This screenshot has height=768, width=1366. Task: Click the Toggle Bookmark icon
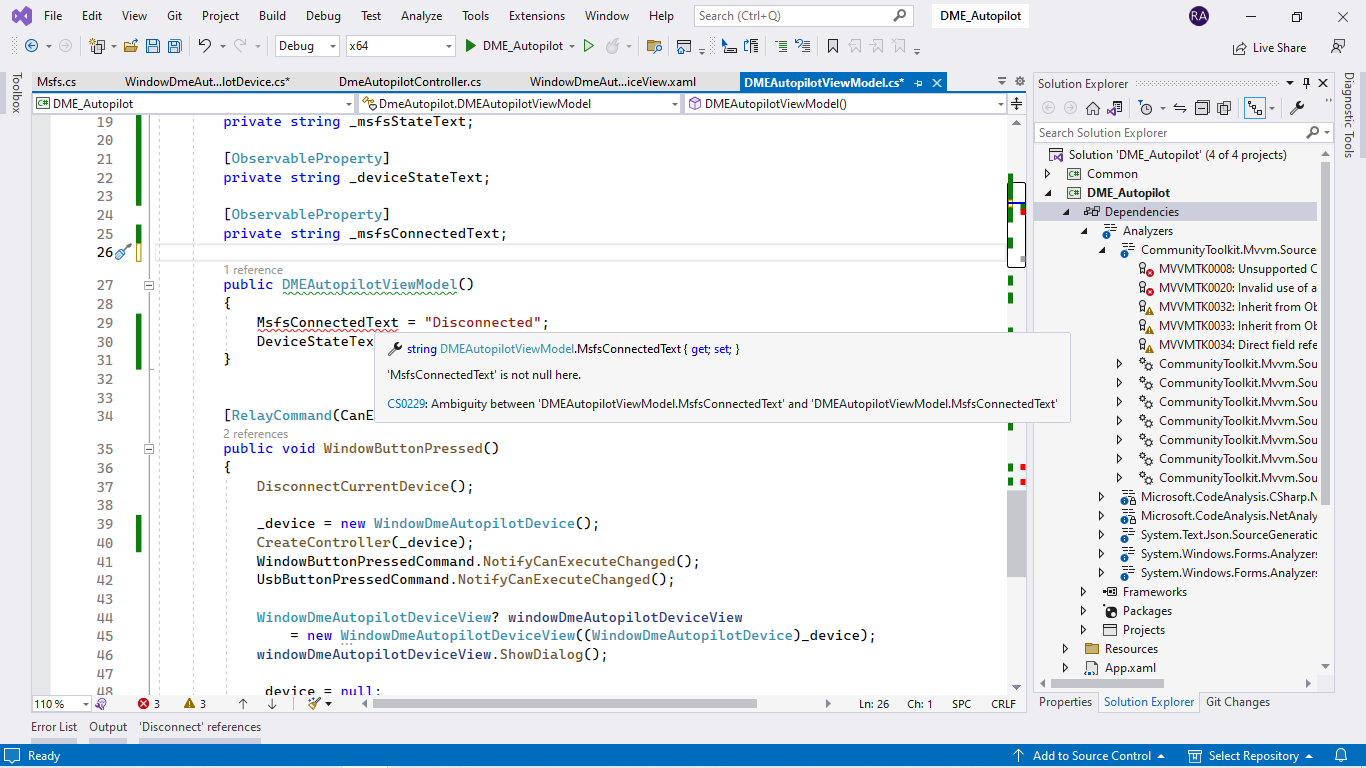tap(832, 47)
